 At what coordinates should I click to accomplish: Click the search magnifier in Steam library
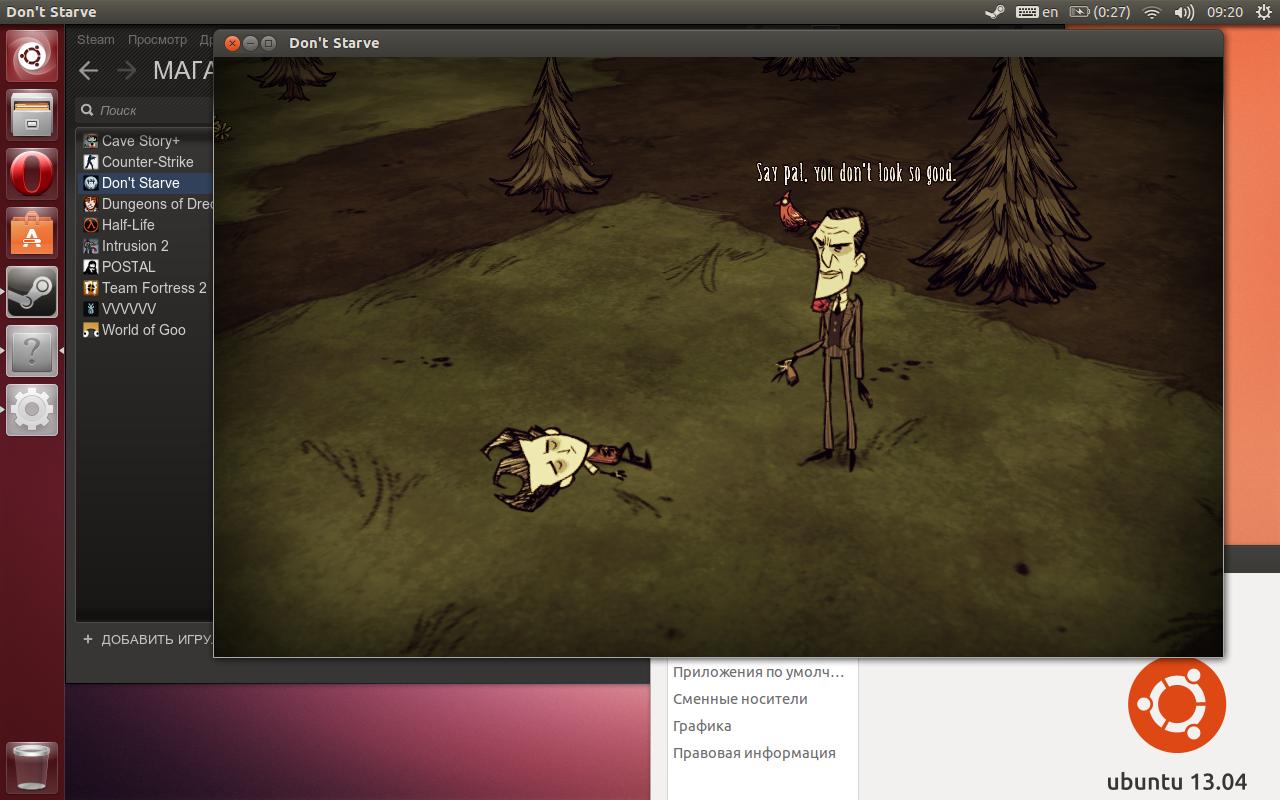[x=87, y=110]
